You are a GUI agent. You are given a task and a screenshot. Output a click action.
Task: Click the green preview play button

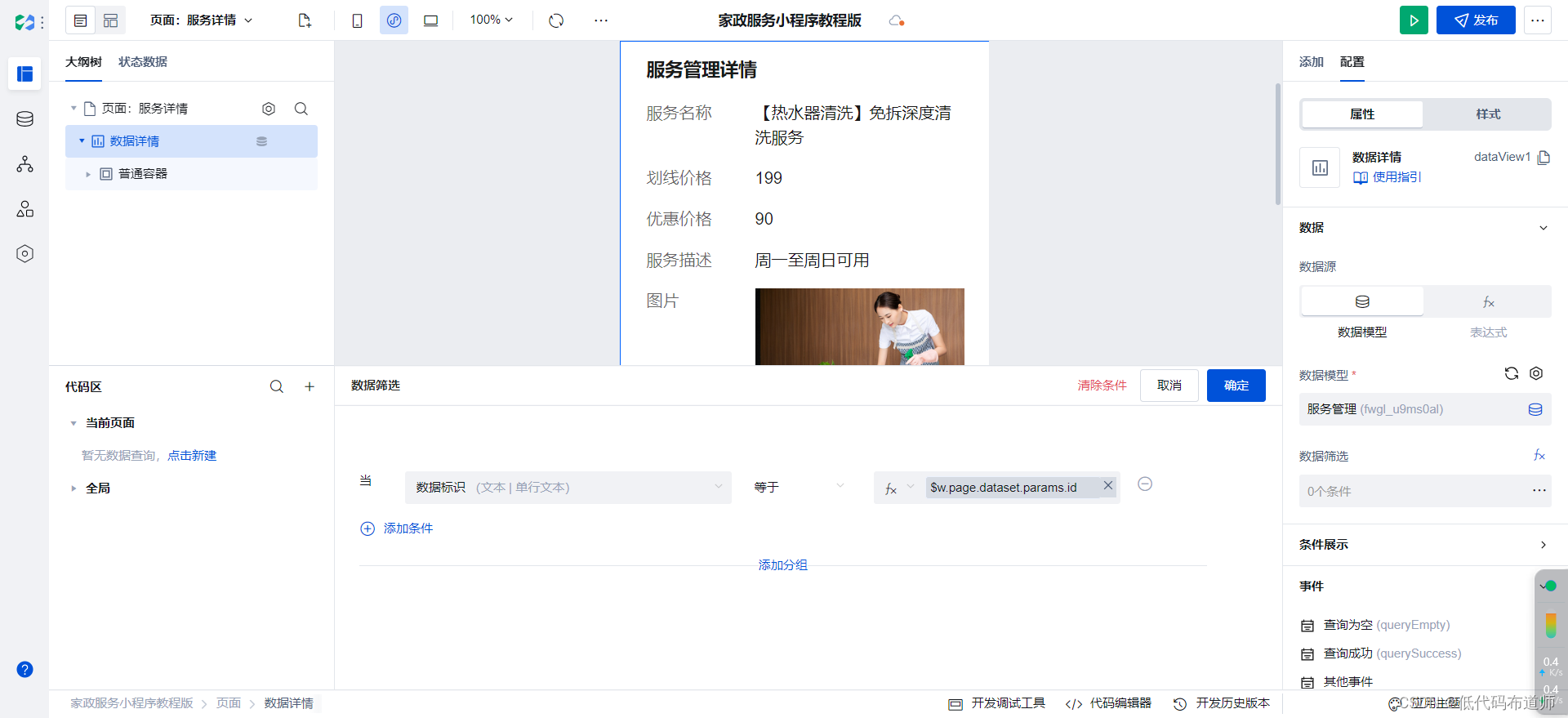pos(1414,20)
